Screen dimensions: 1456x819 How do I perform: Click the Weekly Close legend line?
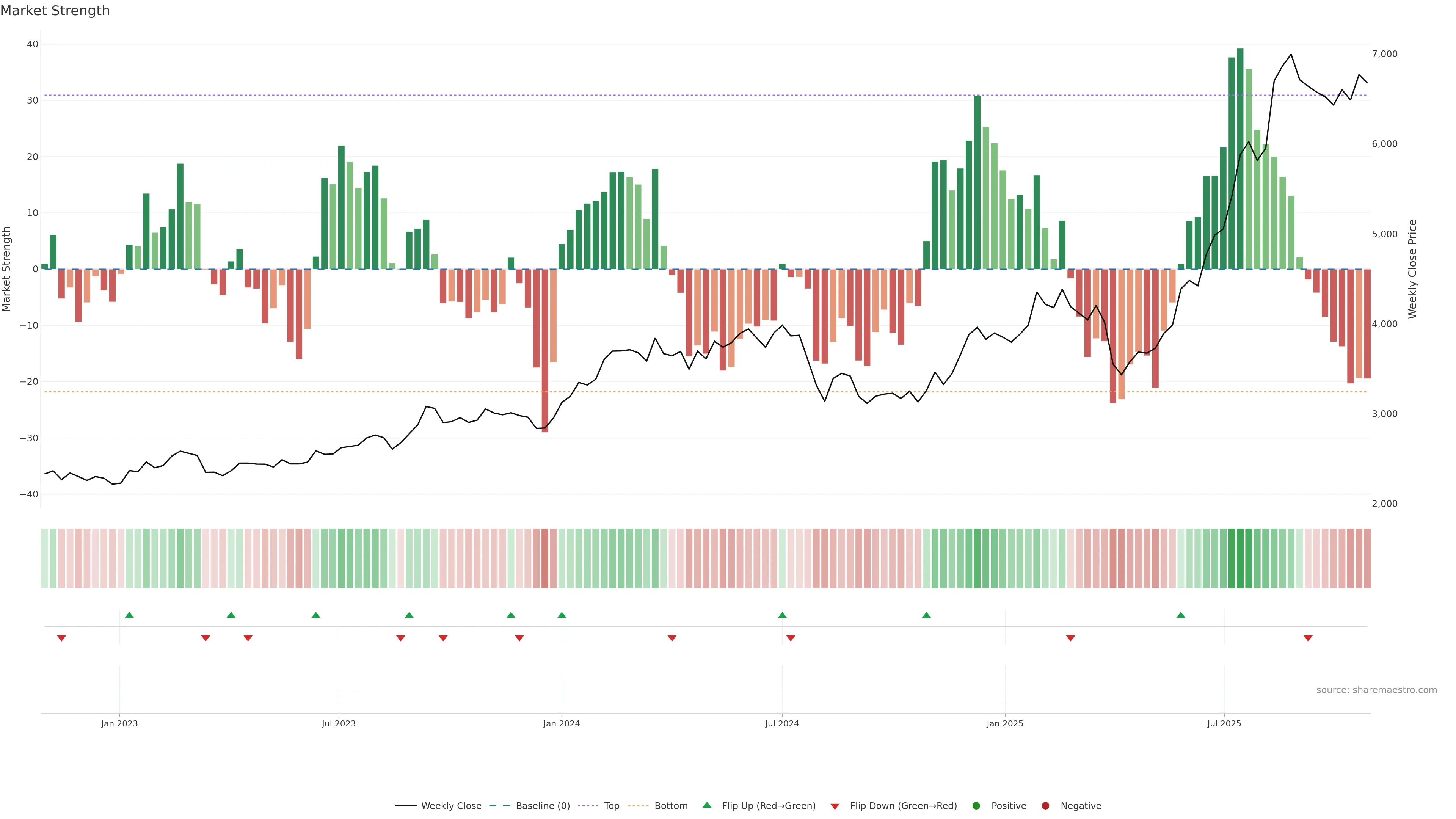(x=406, y=806)
